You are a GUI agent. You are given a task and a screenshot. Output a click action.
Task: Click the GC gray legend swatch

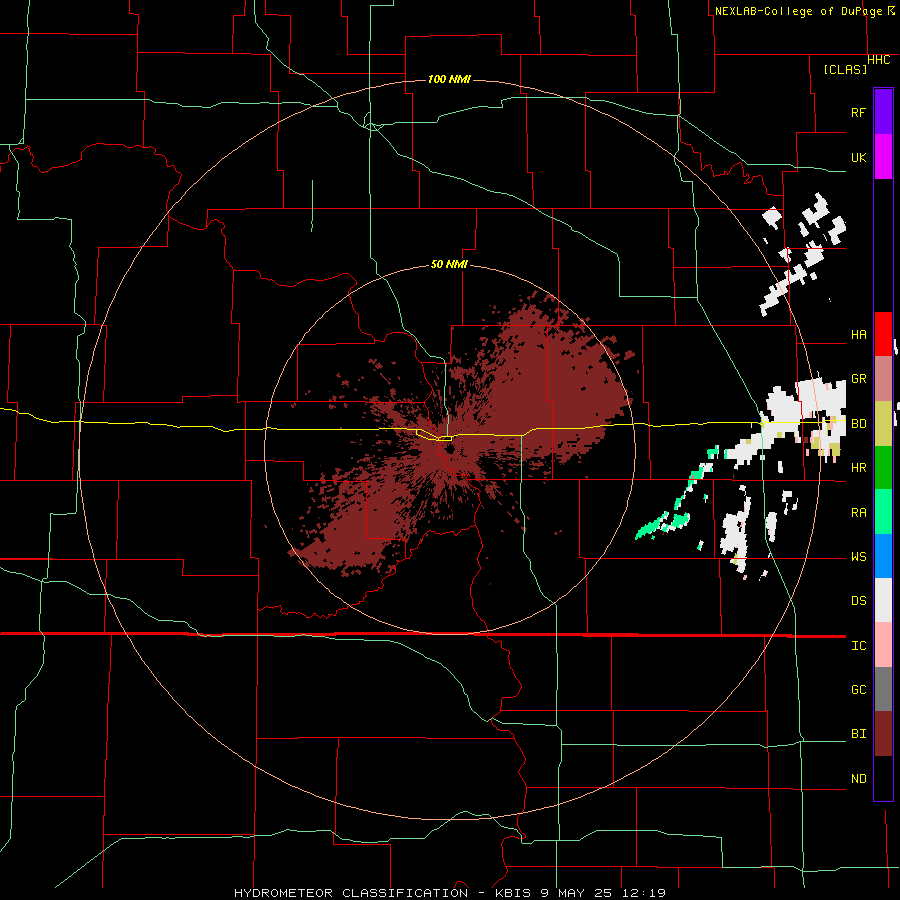click(883, 689)
